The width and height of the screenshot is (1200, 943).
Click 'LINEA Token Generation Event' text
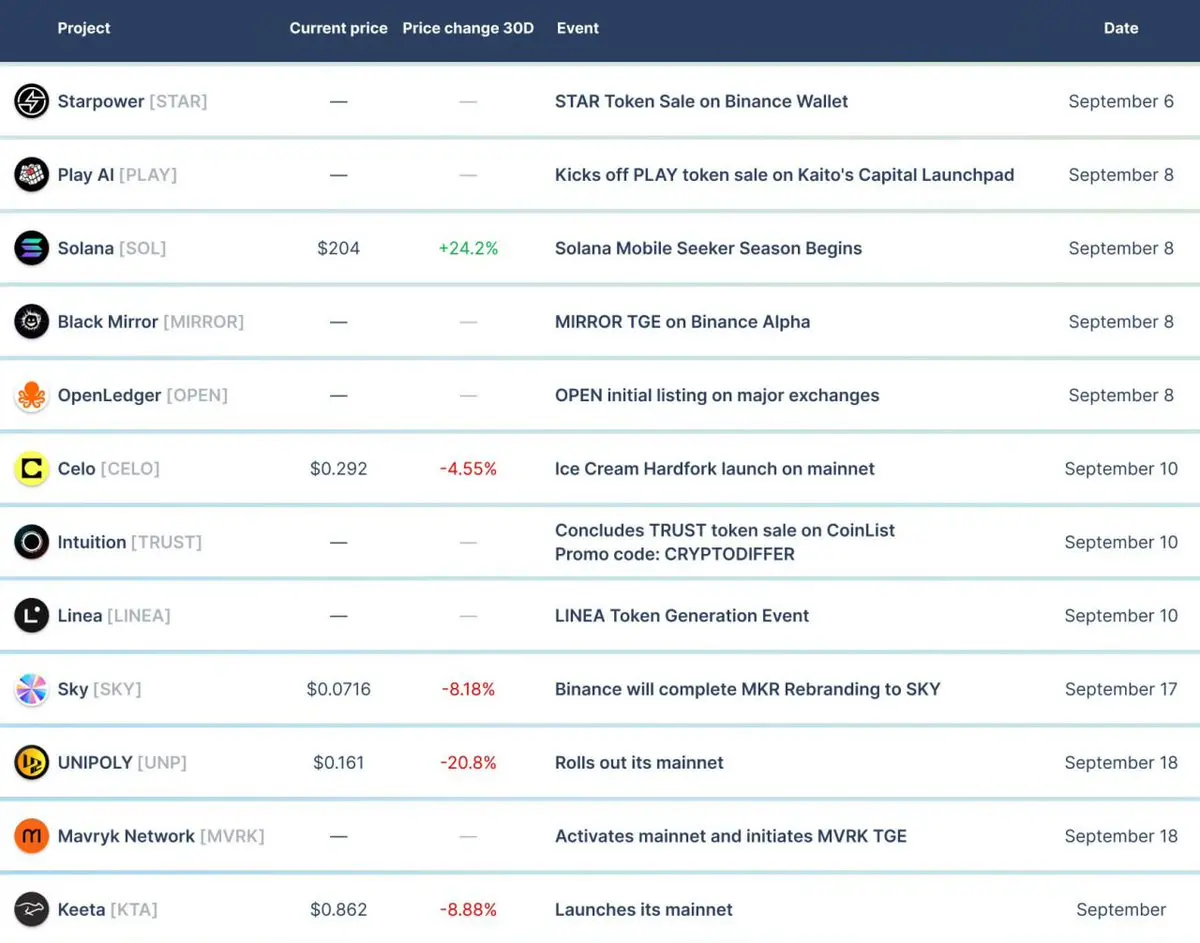pos(682,616)
